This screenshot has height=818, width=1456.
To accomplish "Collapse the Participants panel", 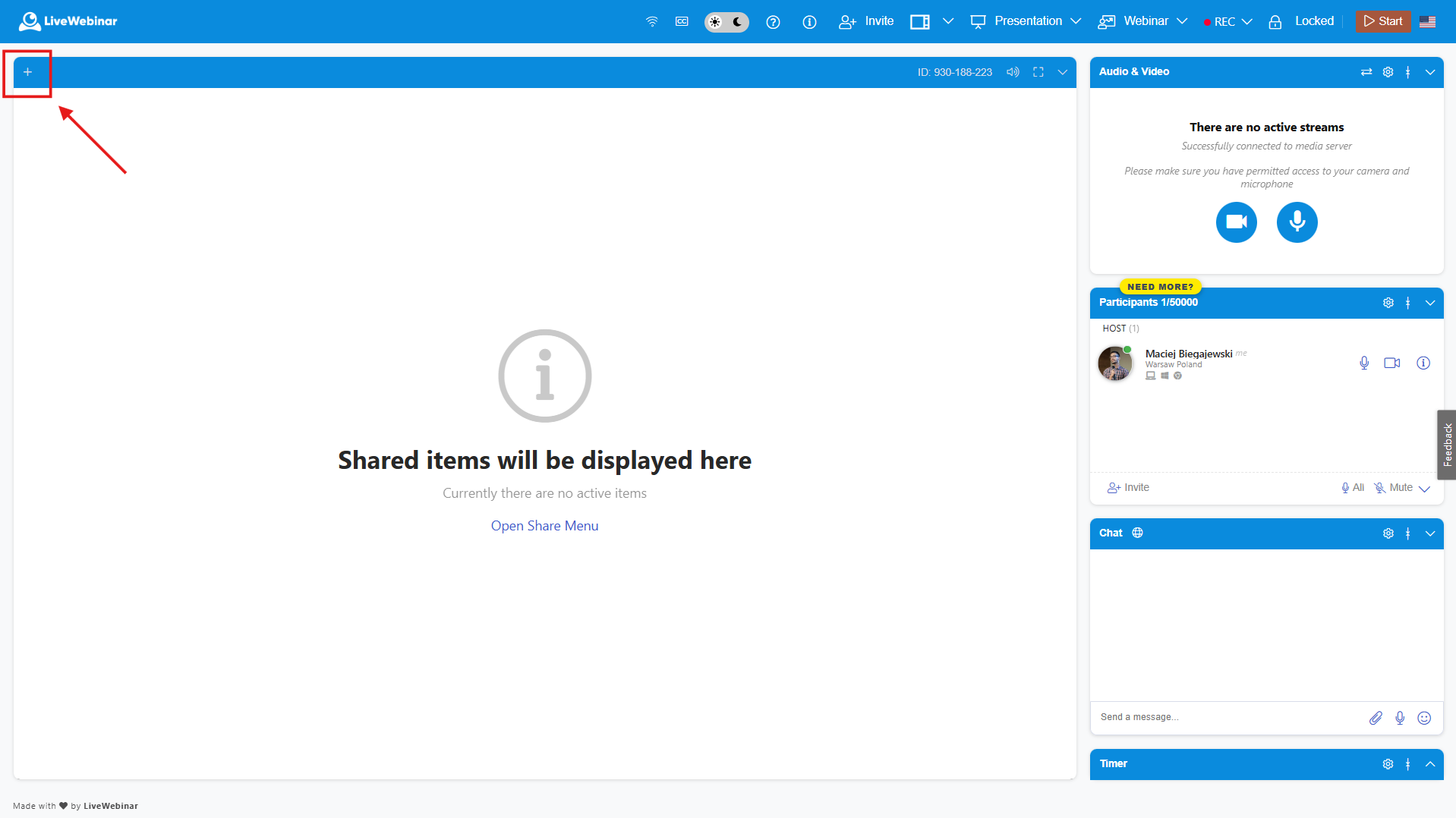I will pyautogui.click(x=1431, y=303).
